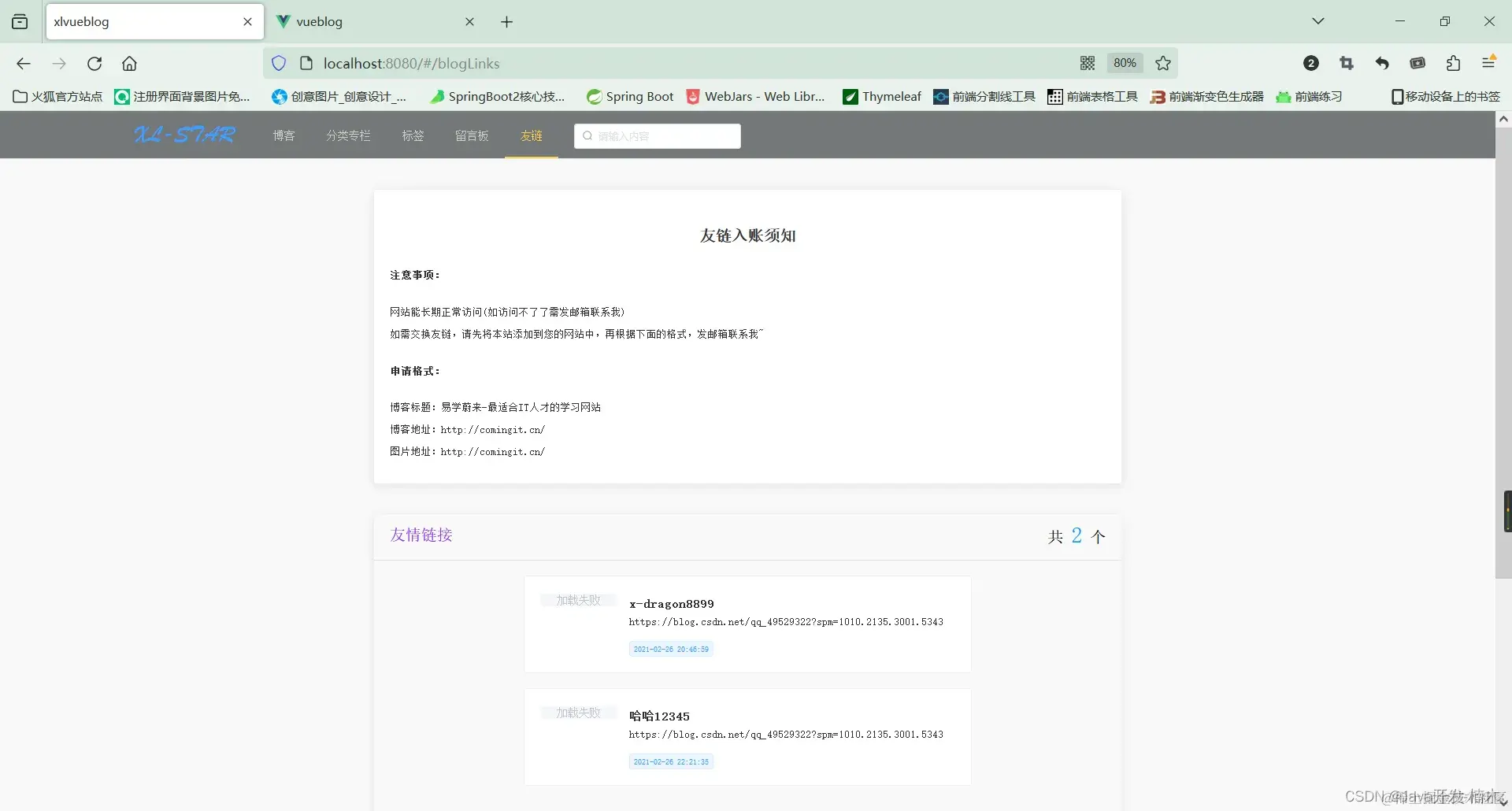Switch to the xlvueblog tab
1512x811 pixels.
155,21
